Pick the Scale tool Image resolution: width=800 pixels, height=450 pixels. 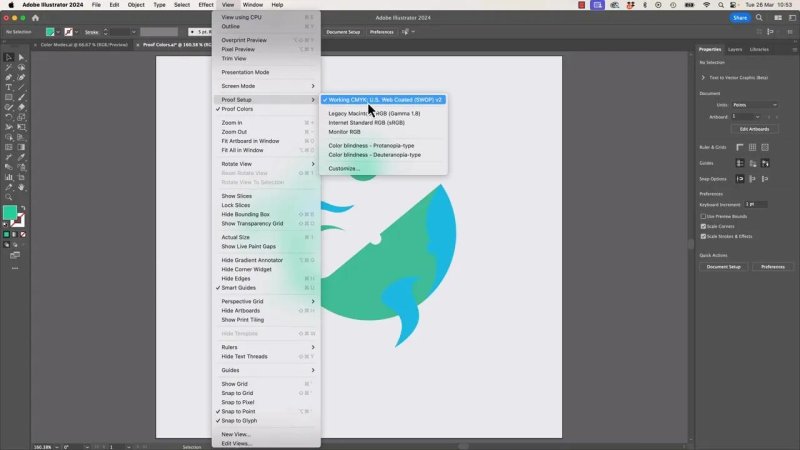tap(21, 117)
